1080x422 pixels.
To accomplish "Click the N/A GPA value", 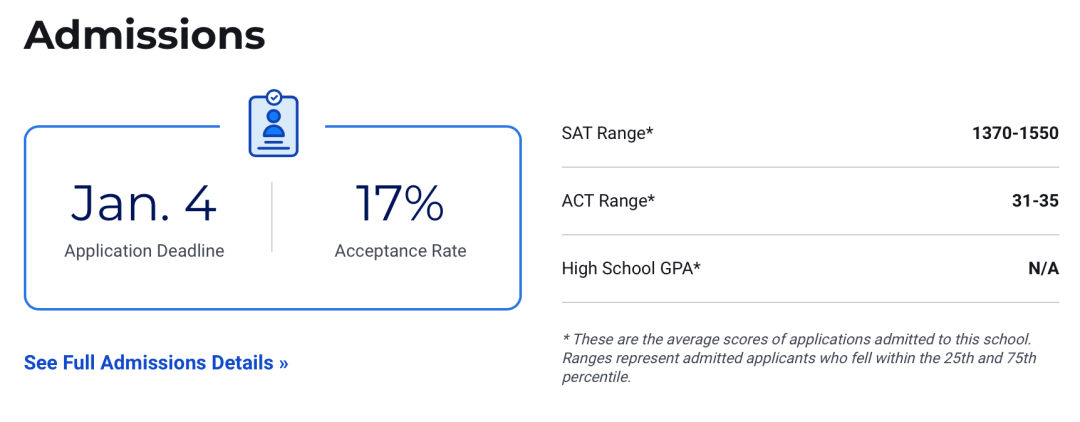I will pyautogui.click(x=1043, y=268).
